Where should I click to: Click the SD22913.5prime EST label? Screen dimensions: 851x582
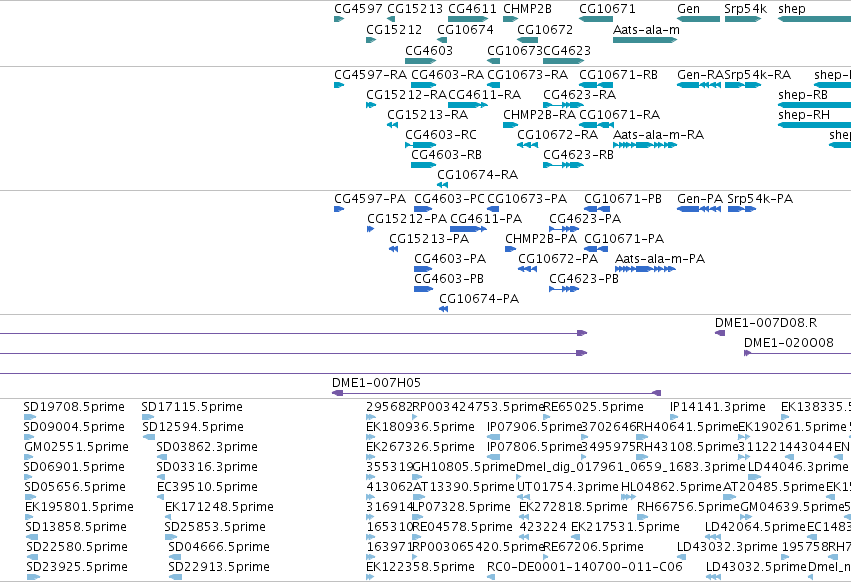click(x=219, y=566)
